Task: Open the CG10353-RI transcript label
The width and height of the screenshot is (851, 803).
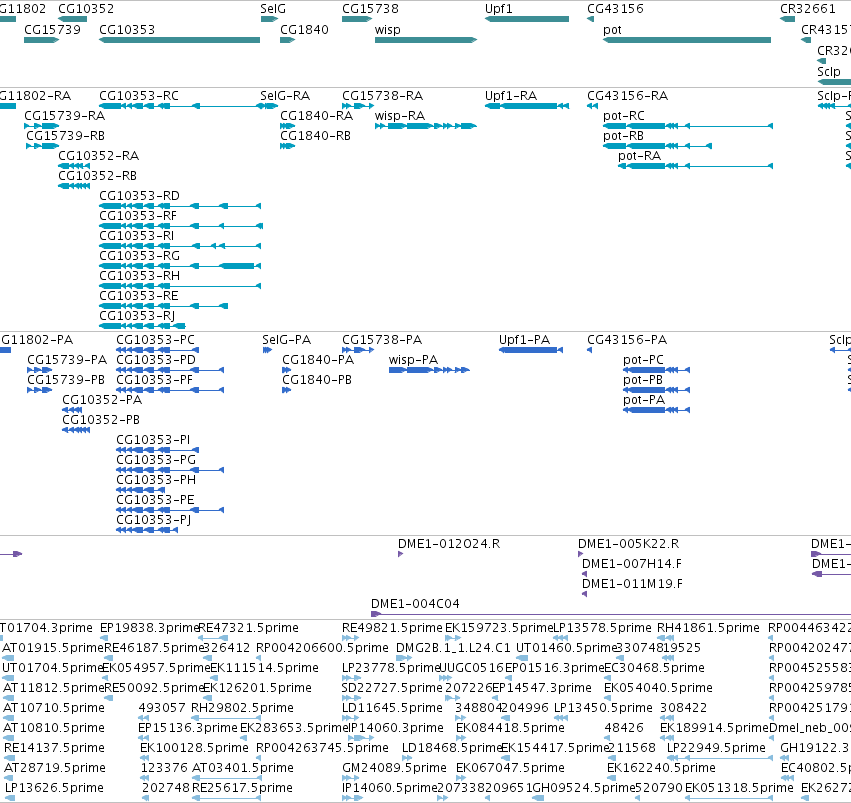Action: click(136, 235)
